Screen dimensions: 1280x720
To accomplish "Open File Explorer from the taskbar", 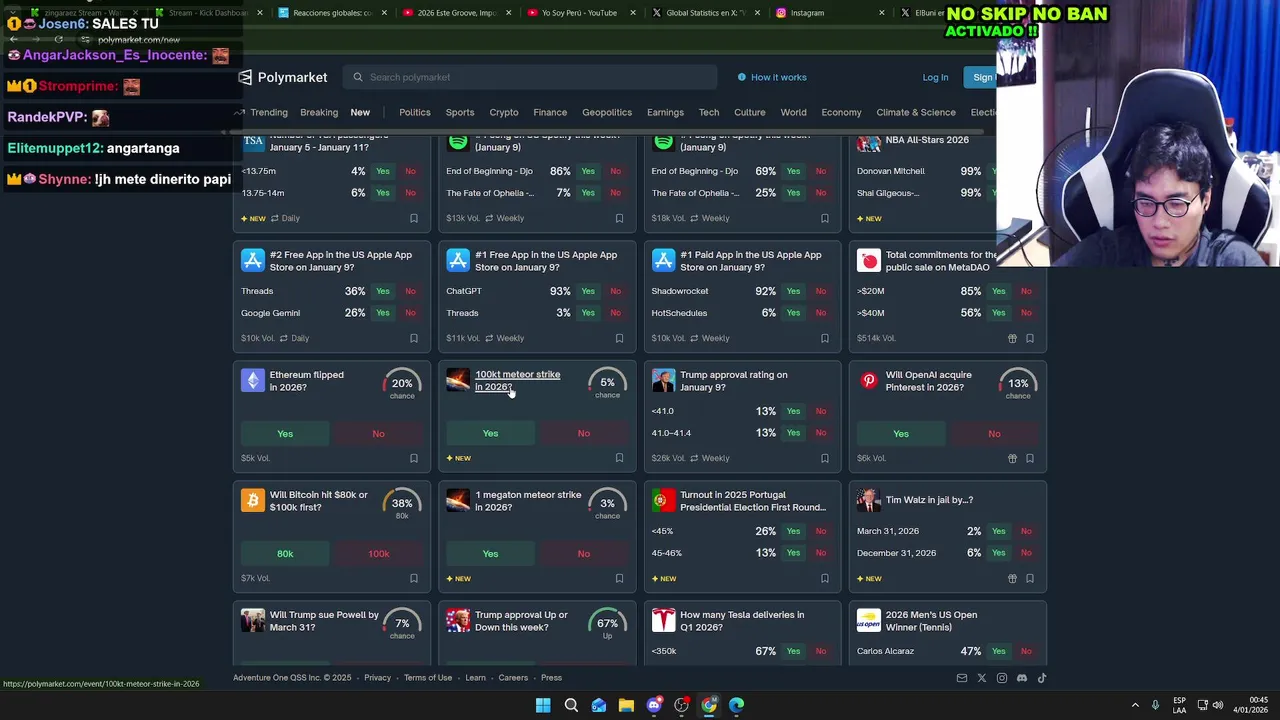I will pos(626,705).
